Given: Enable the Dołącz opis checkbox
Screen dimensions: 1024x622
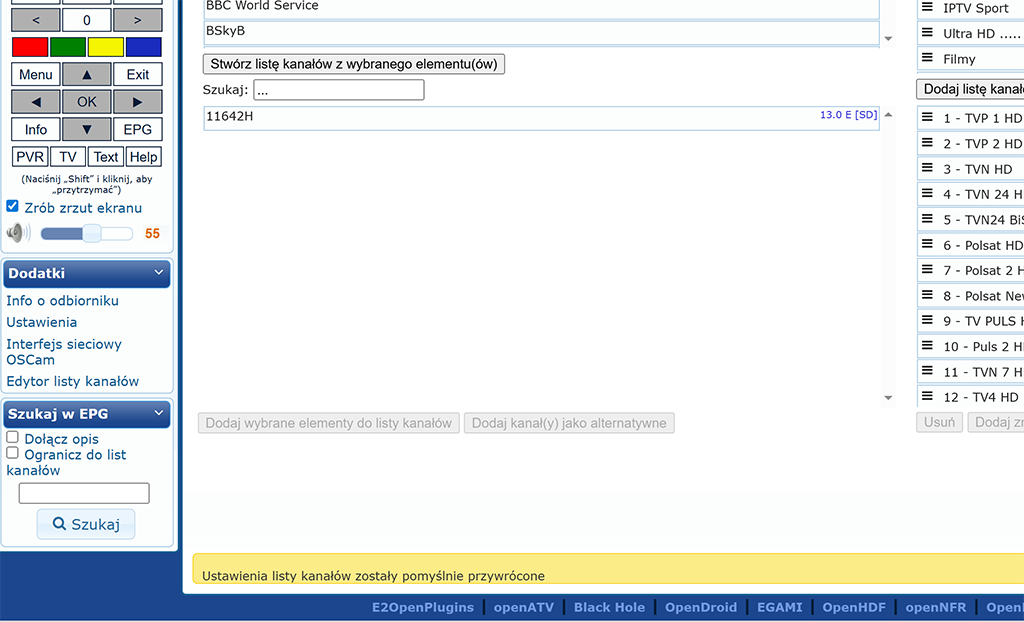Looking at the screenshot, I should (x=13, y=438).
